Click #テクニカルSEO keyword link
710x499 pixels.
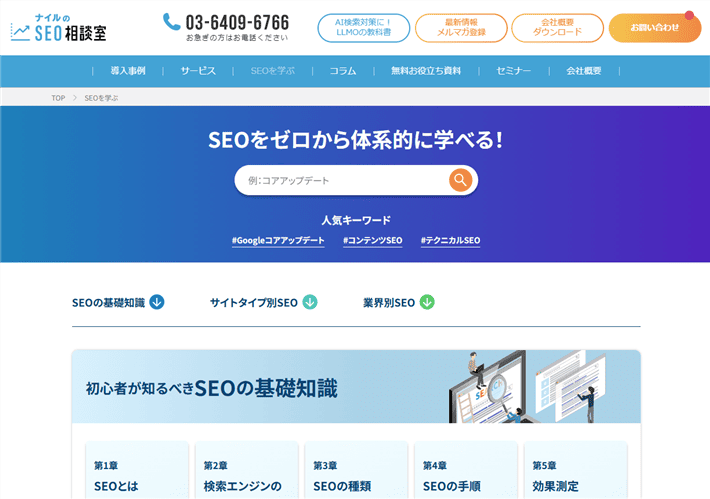coord(451,240)
